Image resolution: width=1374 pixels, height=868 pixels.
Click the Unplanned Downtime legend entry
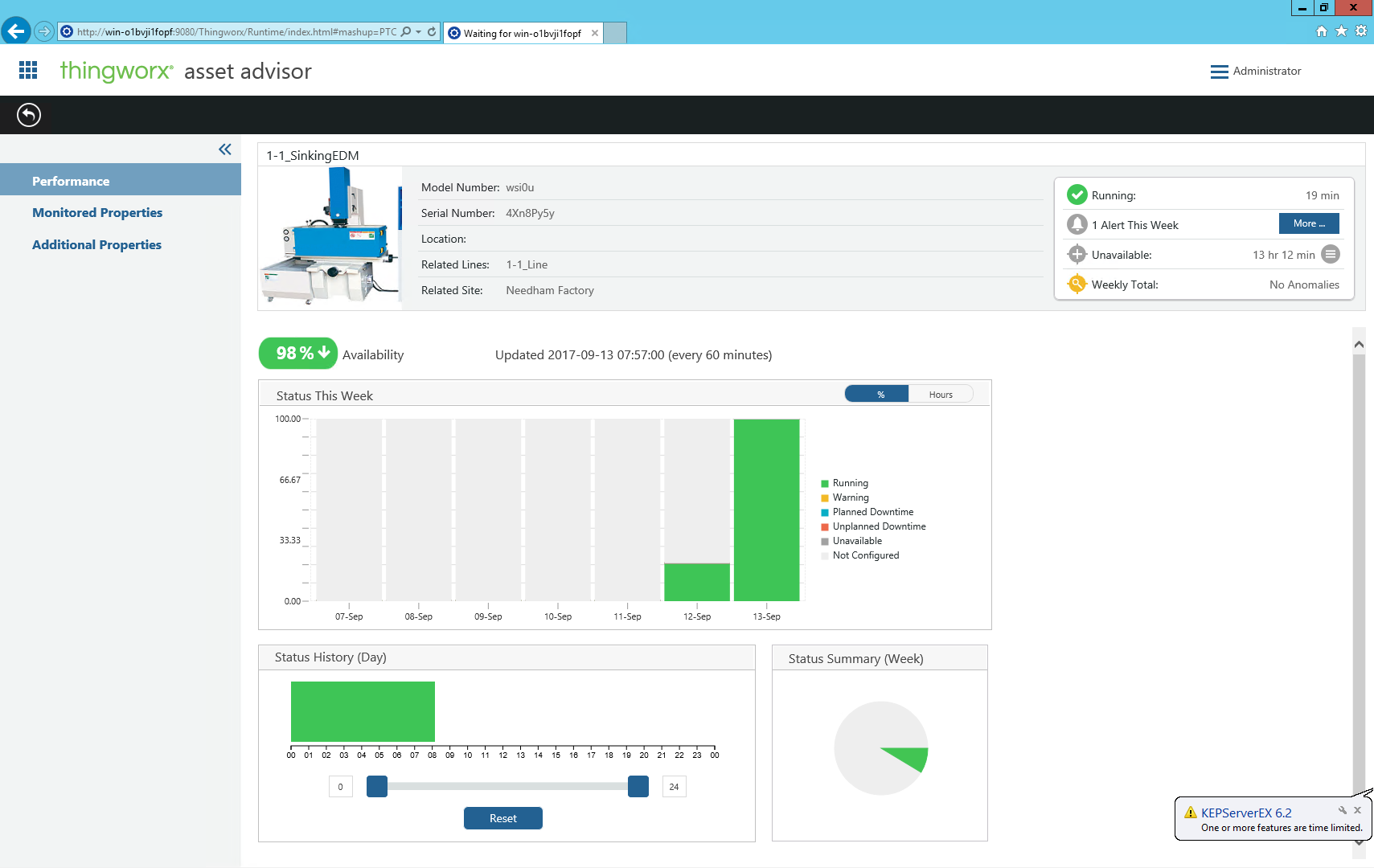click(873, 527)
